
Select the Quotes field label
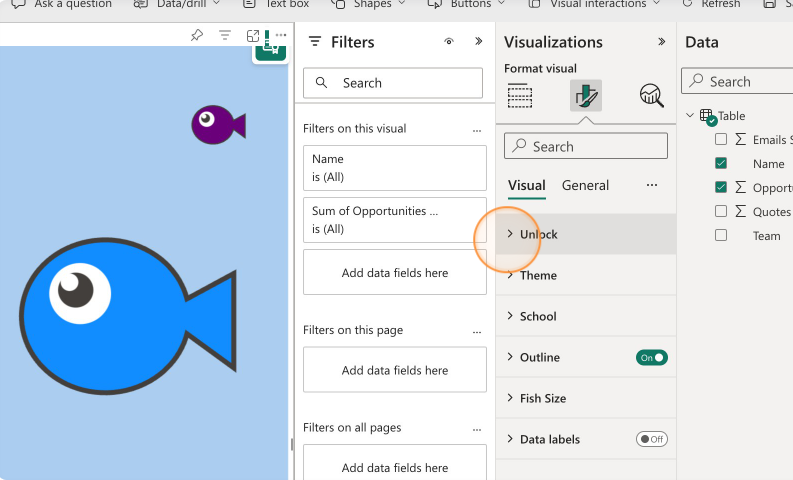tap(771, 212)
